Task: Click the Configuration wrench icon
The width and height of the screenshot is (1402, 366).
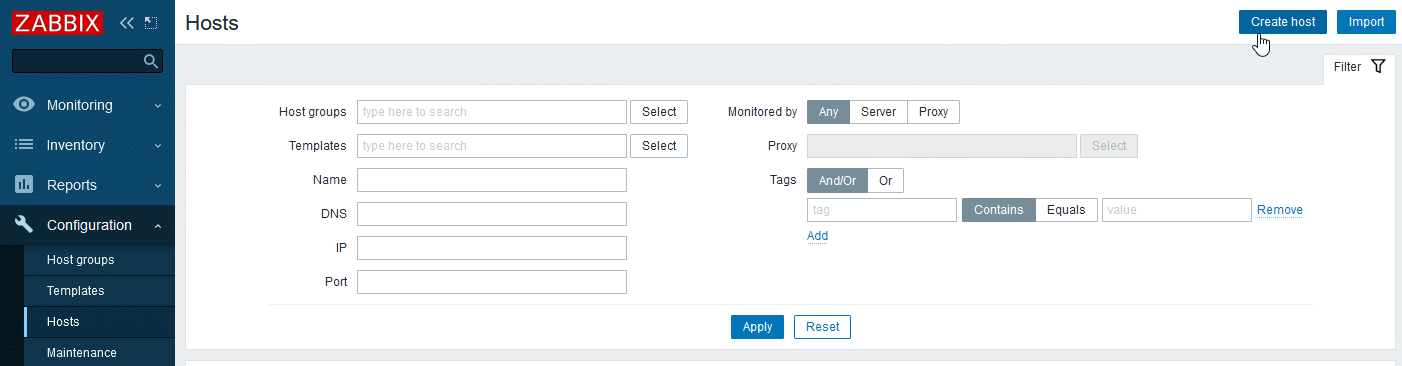Action: 25,225
